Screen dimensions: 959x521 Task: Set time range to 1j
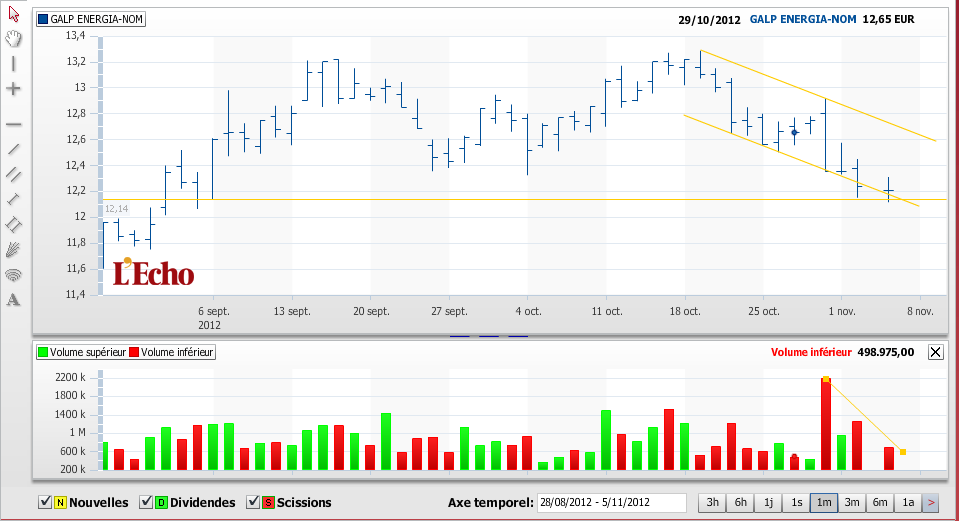pos(768,503)
